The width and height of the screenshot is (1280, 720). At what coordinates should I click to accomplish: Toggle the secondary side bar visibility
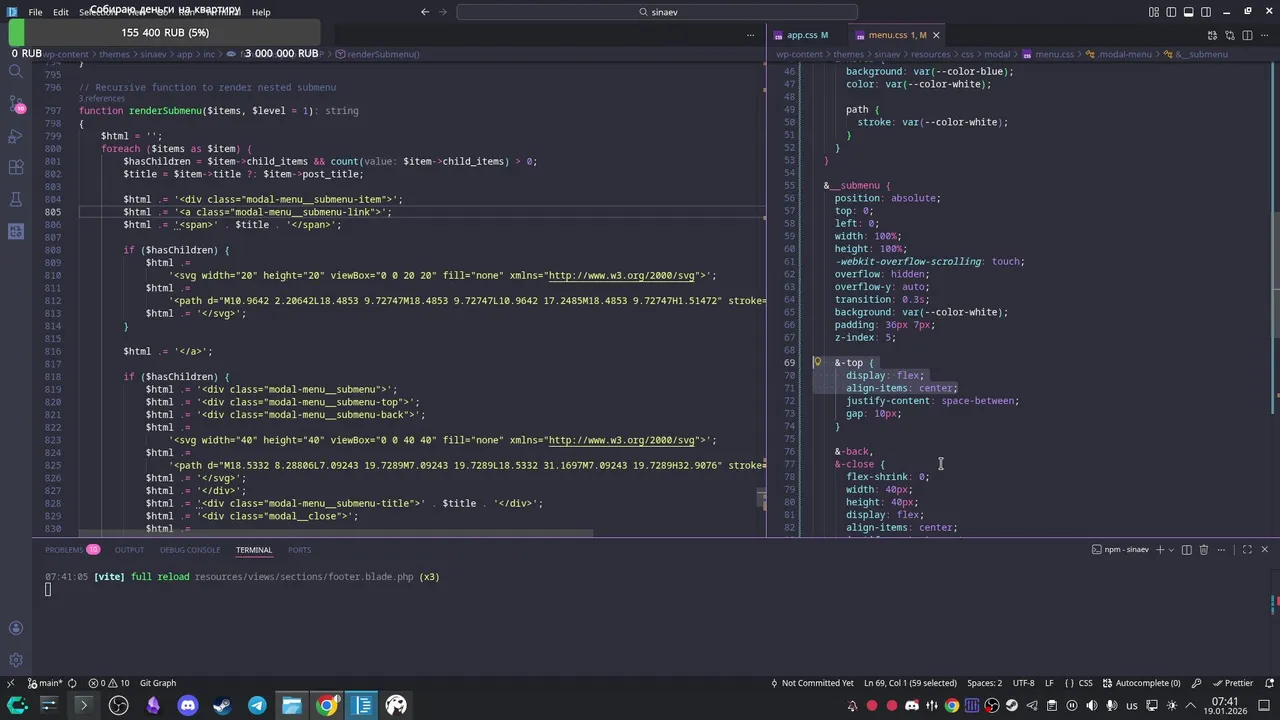point(1205,12)
